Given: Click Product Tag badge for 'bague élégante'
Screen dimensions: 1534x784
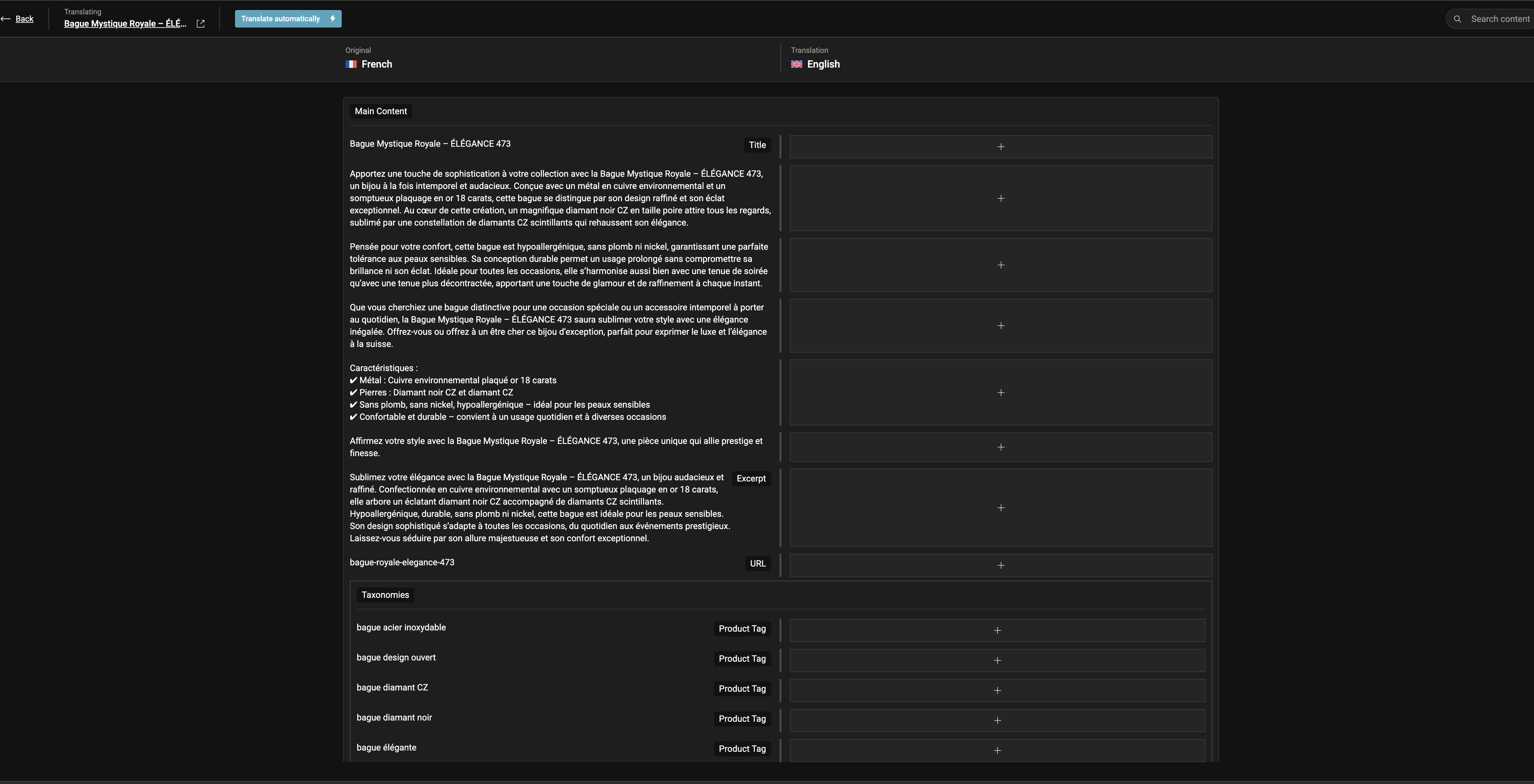Looking at the screenshot, I should coord(742,749).
